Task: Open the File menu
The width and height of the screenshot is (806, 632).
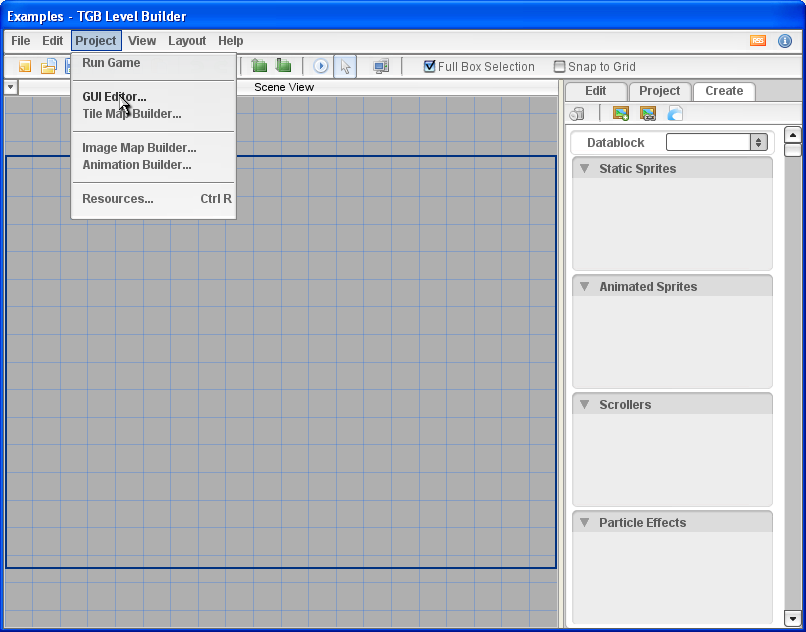Action: click(21, 41)
